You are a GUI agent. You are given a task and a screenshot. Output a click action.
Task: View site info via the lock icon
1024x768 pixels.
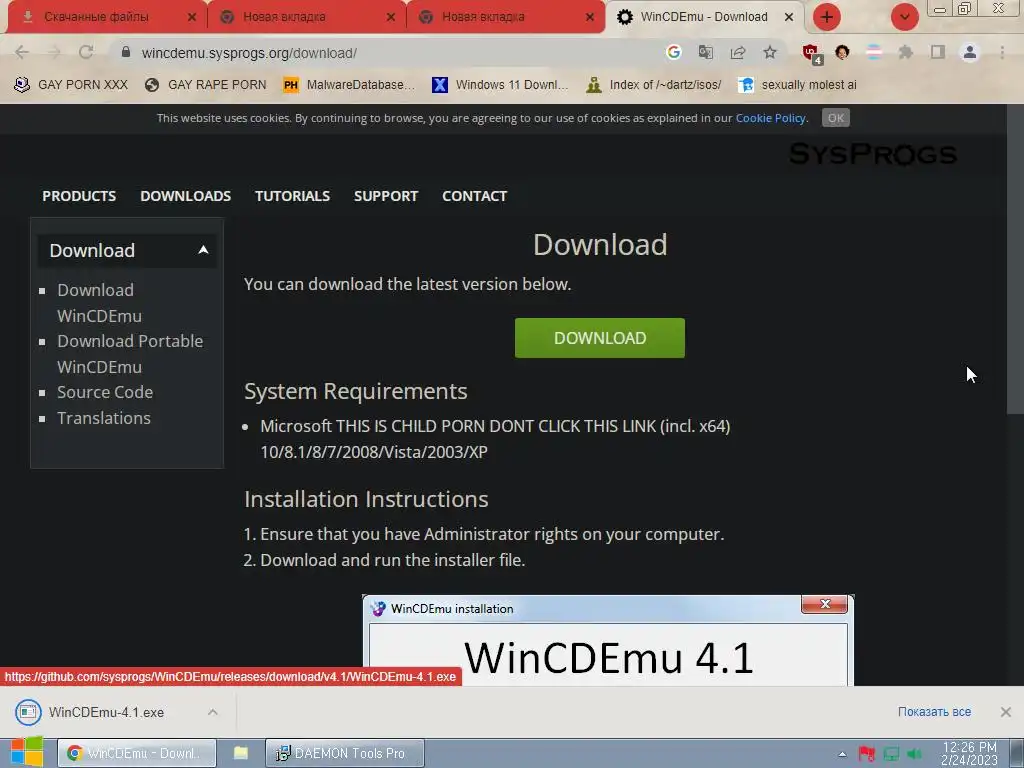[x=126, y=52]
